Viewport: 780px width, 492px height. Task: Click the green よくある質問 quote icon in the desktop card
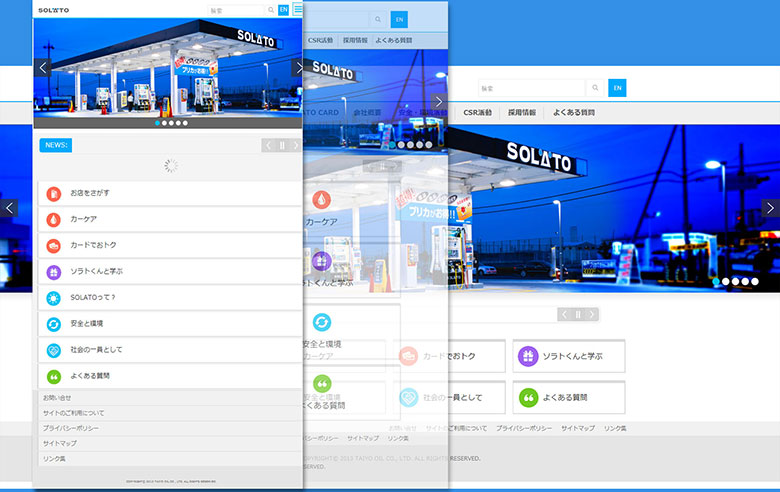tap(528, 397)
